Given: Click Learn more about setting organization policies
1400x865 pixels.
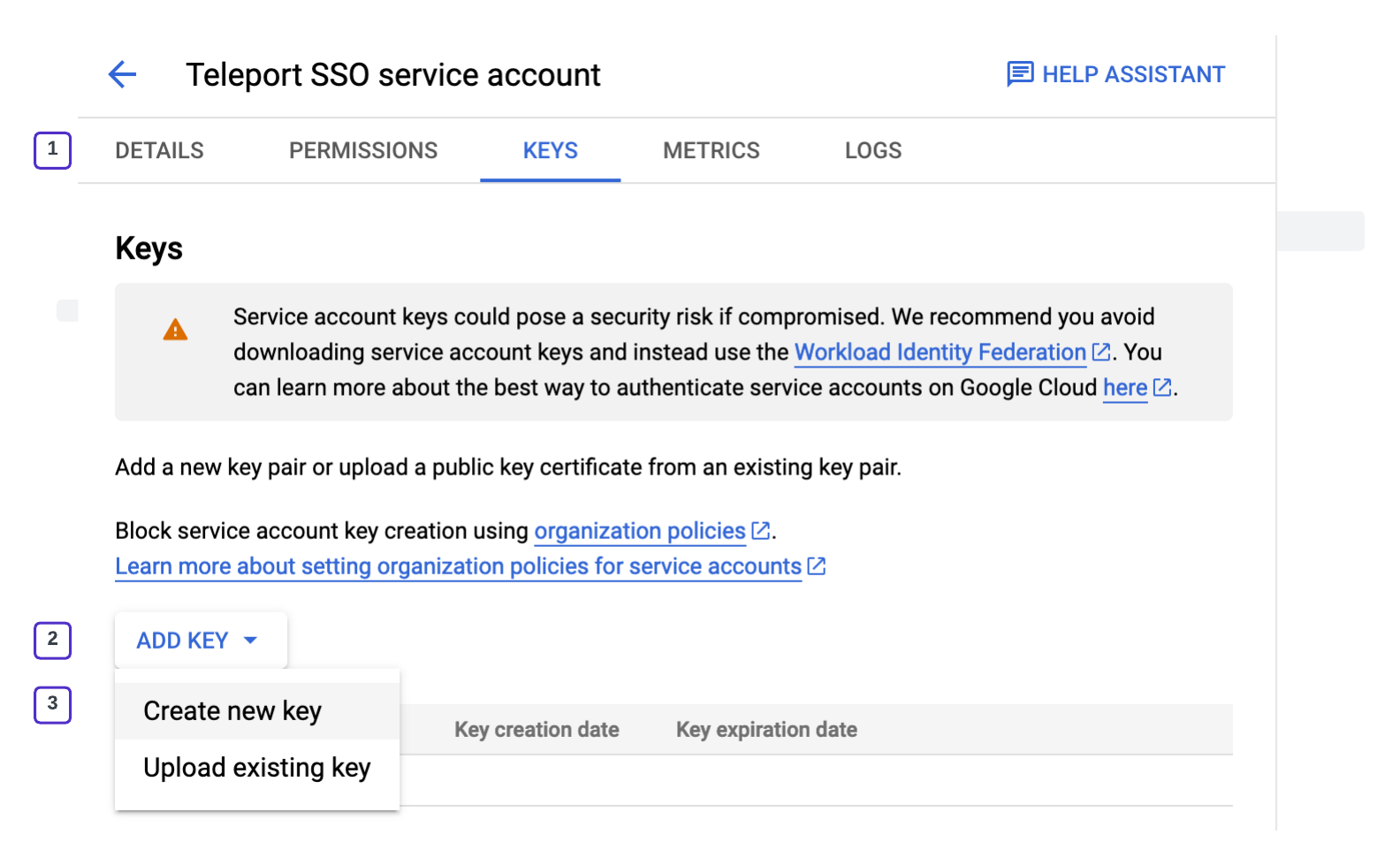Looking at the screenshot, I should 458,566.
